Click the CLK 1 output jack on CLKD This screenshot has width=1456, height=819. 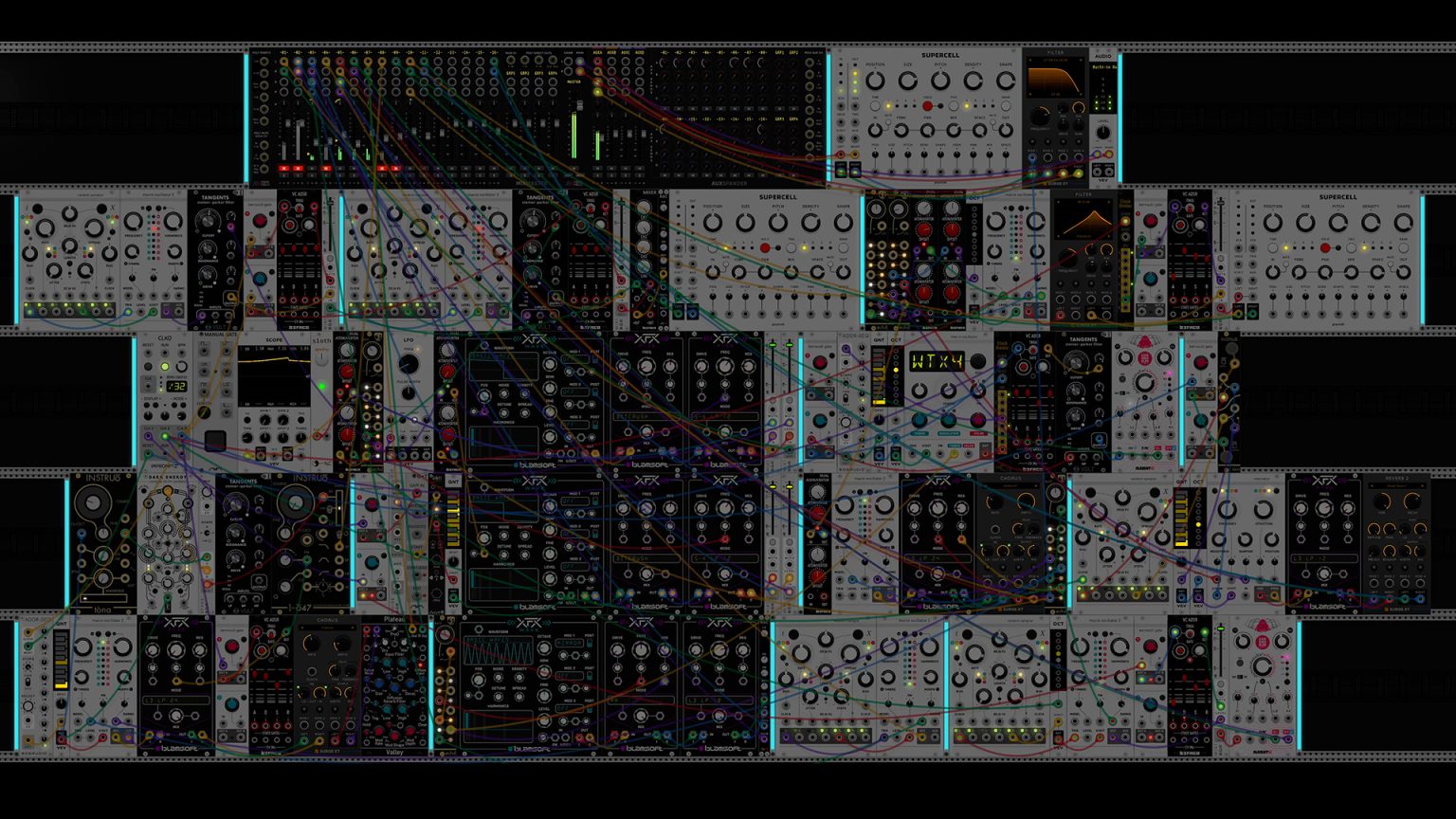pos(148,436)
